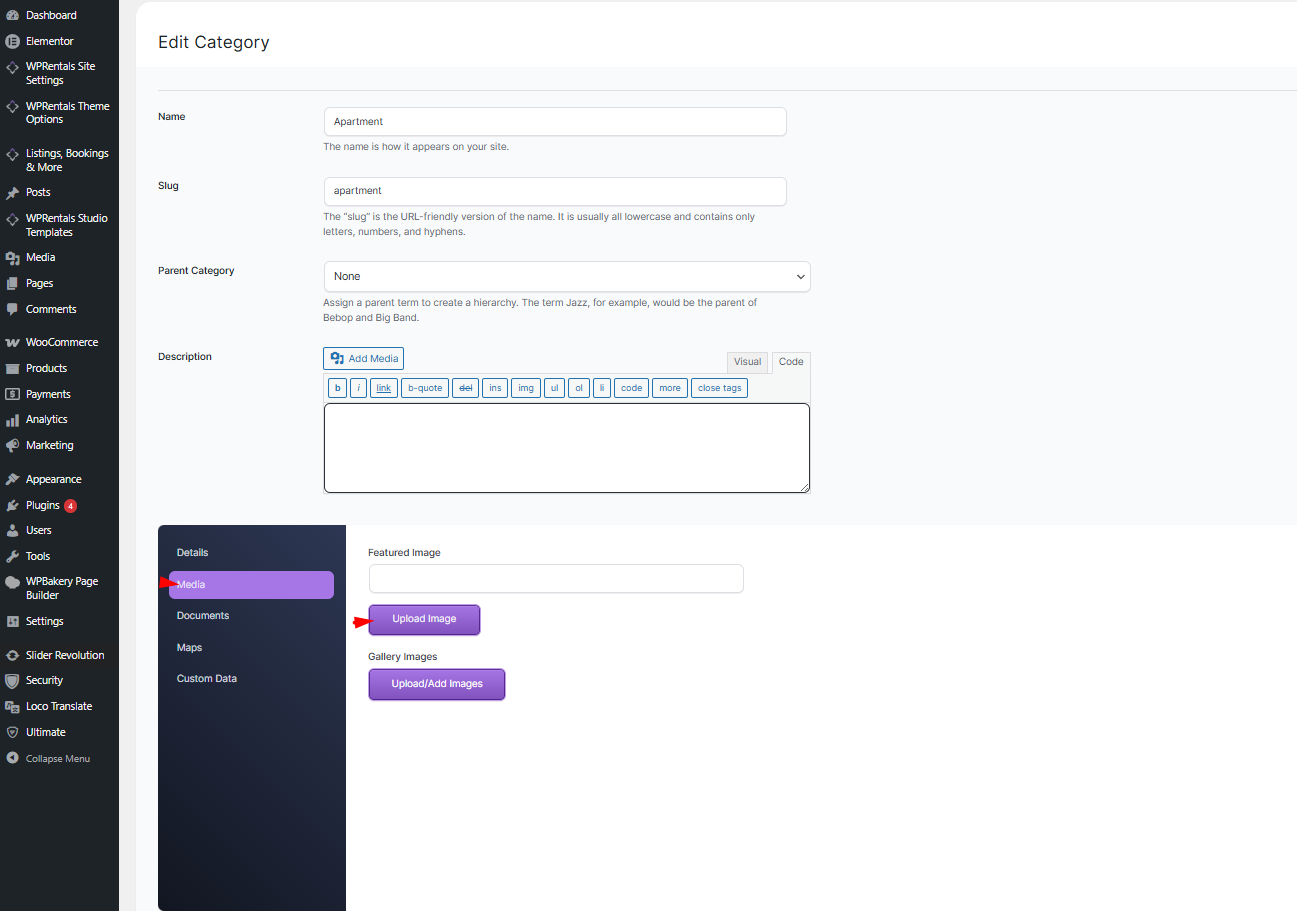The width and height of the screenshot is (1297, 911).
Task: Click the Dashboard icon in sidebar
Action: coord(12,16)
